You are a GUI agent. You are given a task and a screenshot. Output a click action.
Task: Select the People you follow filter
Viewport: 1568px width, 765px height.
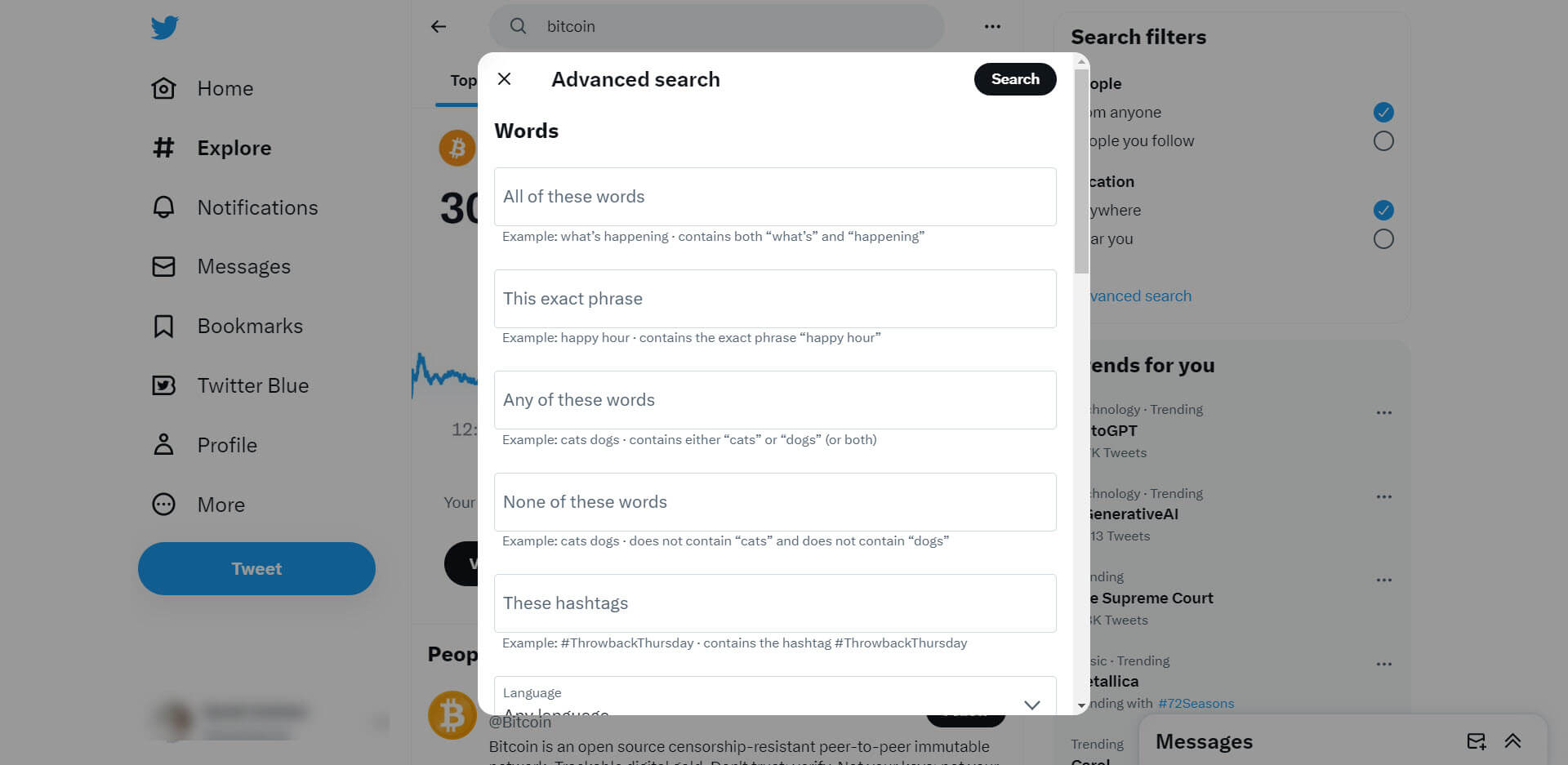pos(1384,140)
